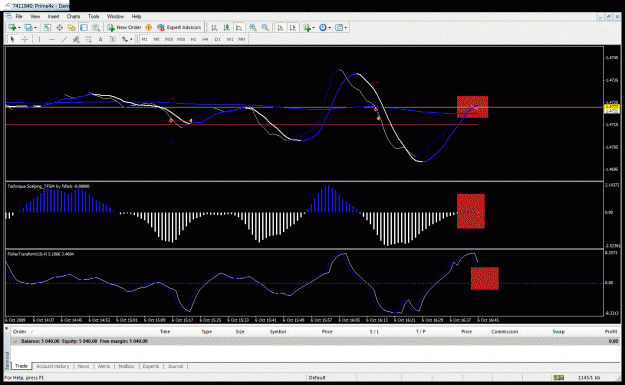Expand the arrows tool dropdown
This screenshot has height=385, width=625.
click(x=131, y=39)
